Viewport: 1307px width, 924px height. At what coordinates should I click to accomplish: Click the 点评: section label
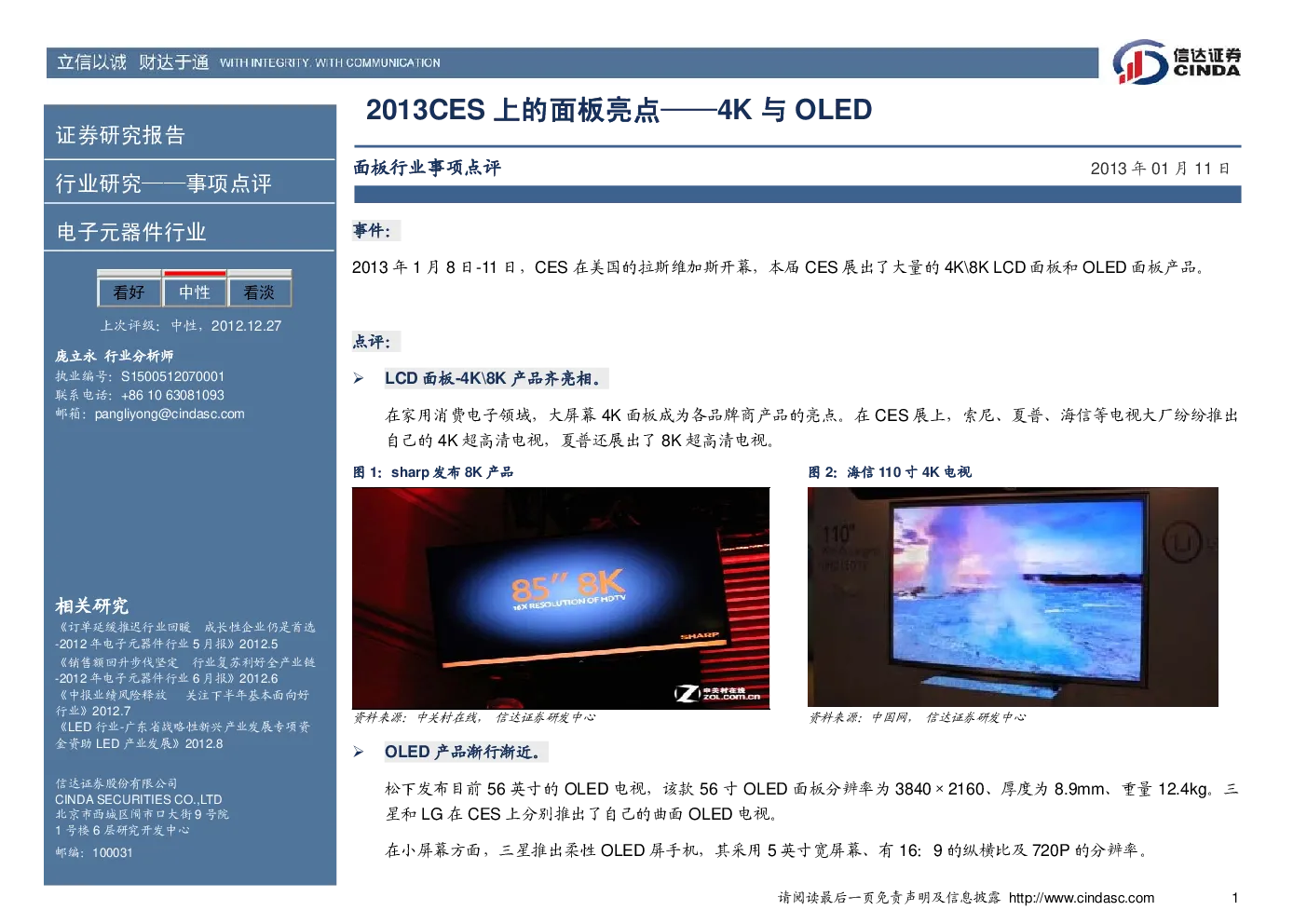[x=372, y=342]
